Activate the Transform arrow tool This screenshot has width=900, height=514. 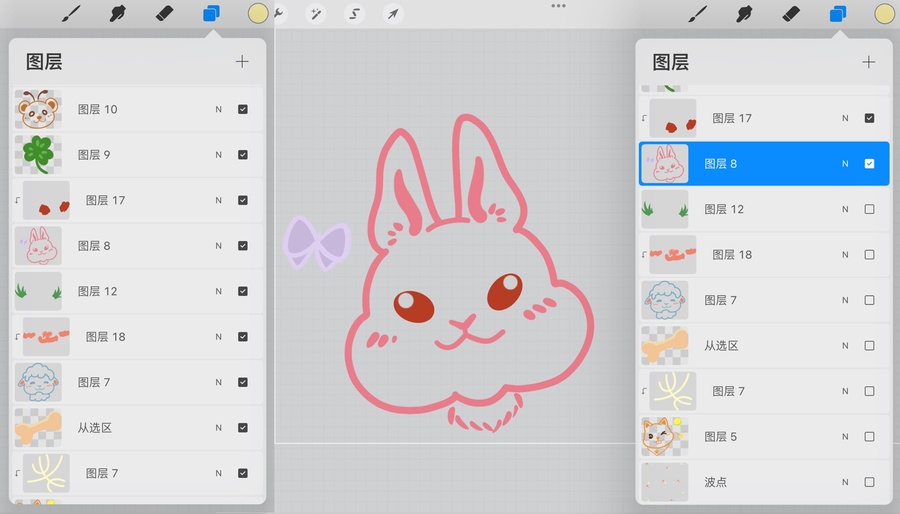coord(393,14)
